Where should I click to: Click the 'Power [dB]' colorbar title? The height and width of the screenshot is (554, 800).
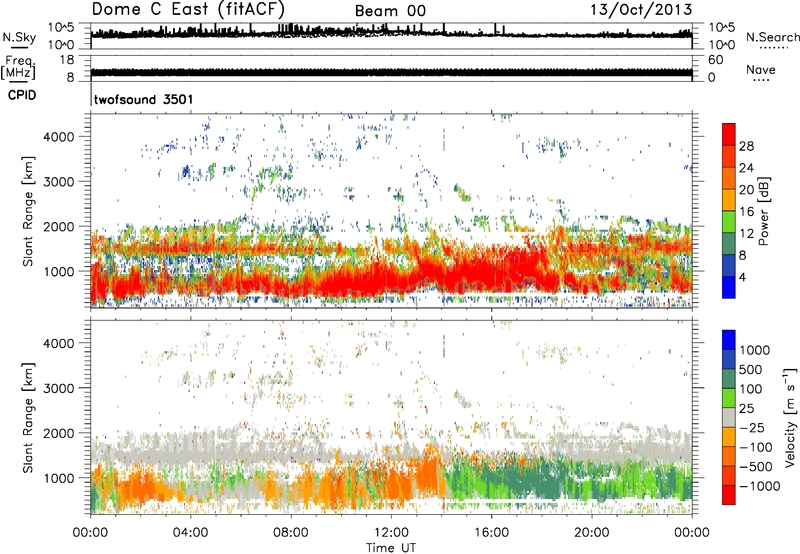[x=765, y=211]
